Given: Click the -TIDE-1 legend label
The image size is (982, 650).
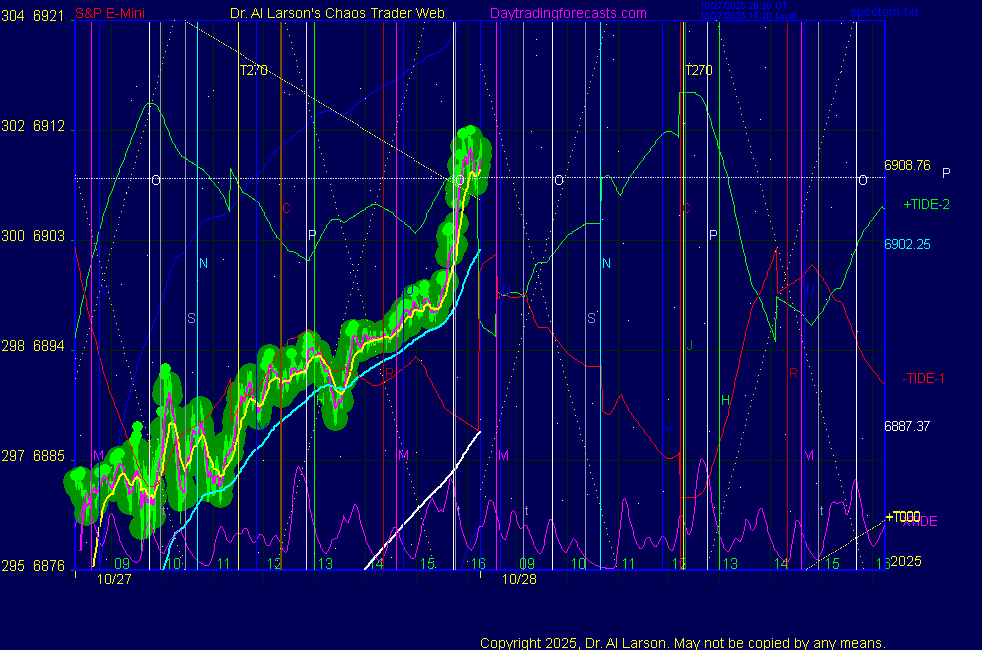Looking at the screenshot, I should (924, 378).
